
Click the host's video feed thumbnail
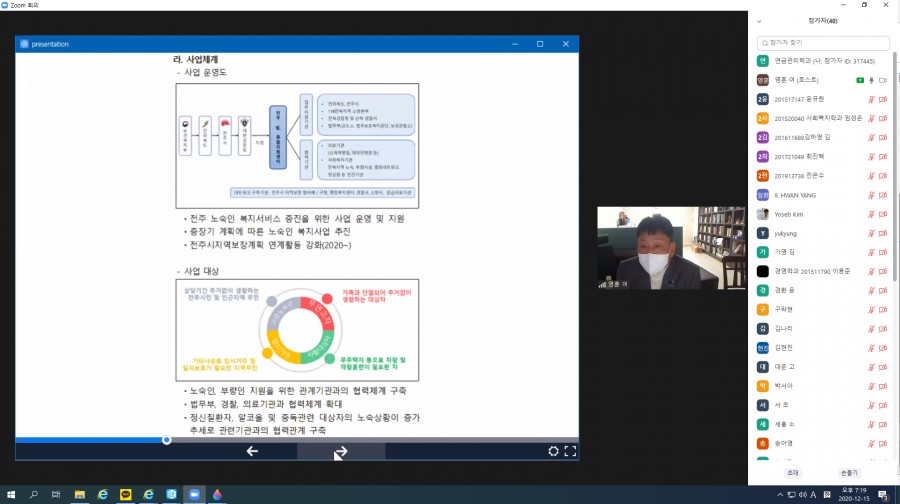tap(671, 248)
